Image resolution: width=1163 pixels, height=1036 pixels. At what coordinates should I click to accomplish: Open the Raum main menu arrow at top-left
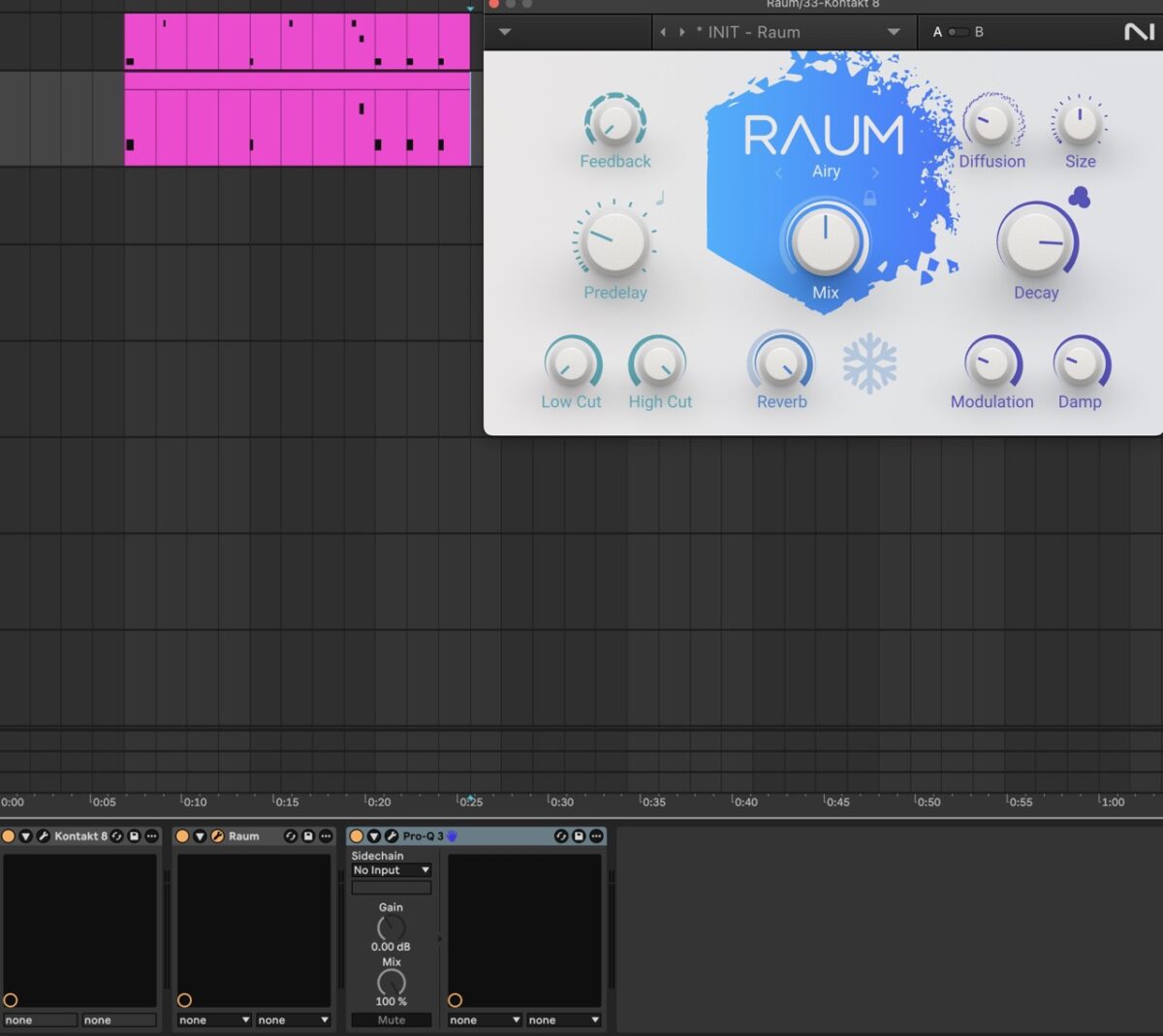coord(505,32)
